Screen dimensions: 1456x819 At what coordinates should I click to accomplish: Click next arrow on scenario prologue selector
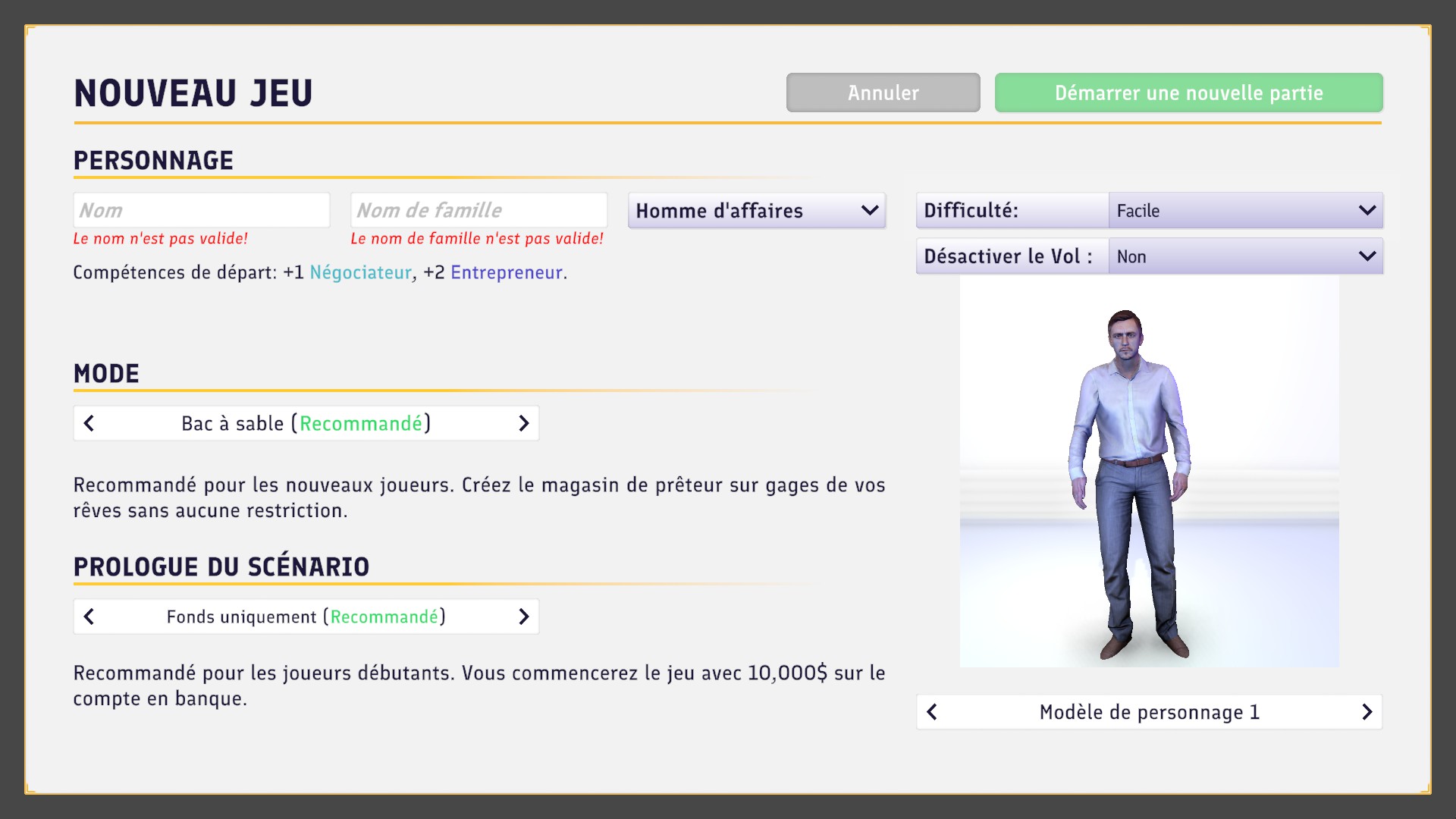point(523,617)
